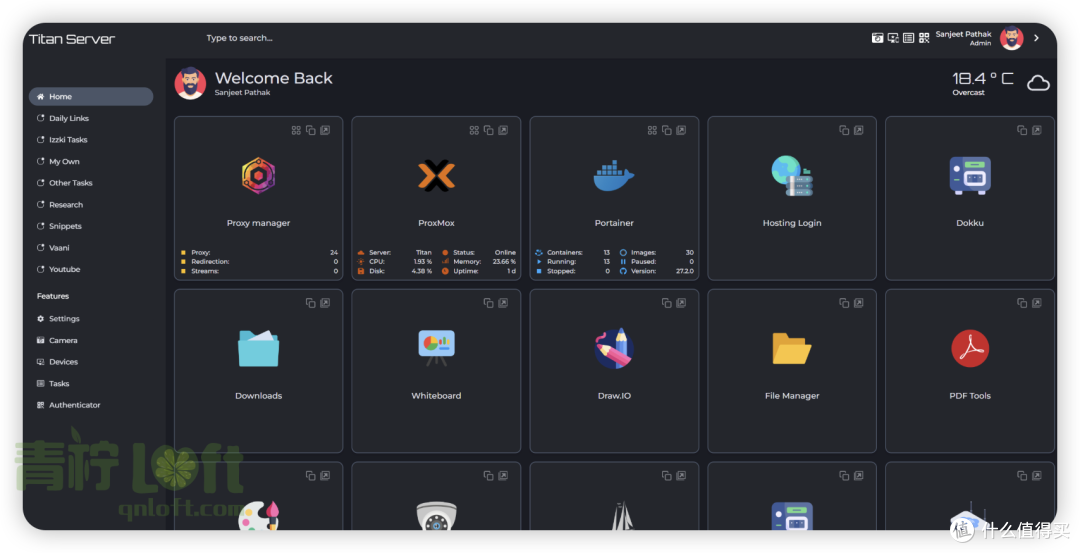Click open-external icon on ProxMox card
The height and width of the screenshot is (553, 1080).
point(503,130)
